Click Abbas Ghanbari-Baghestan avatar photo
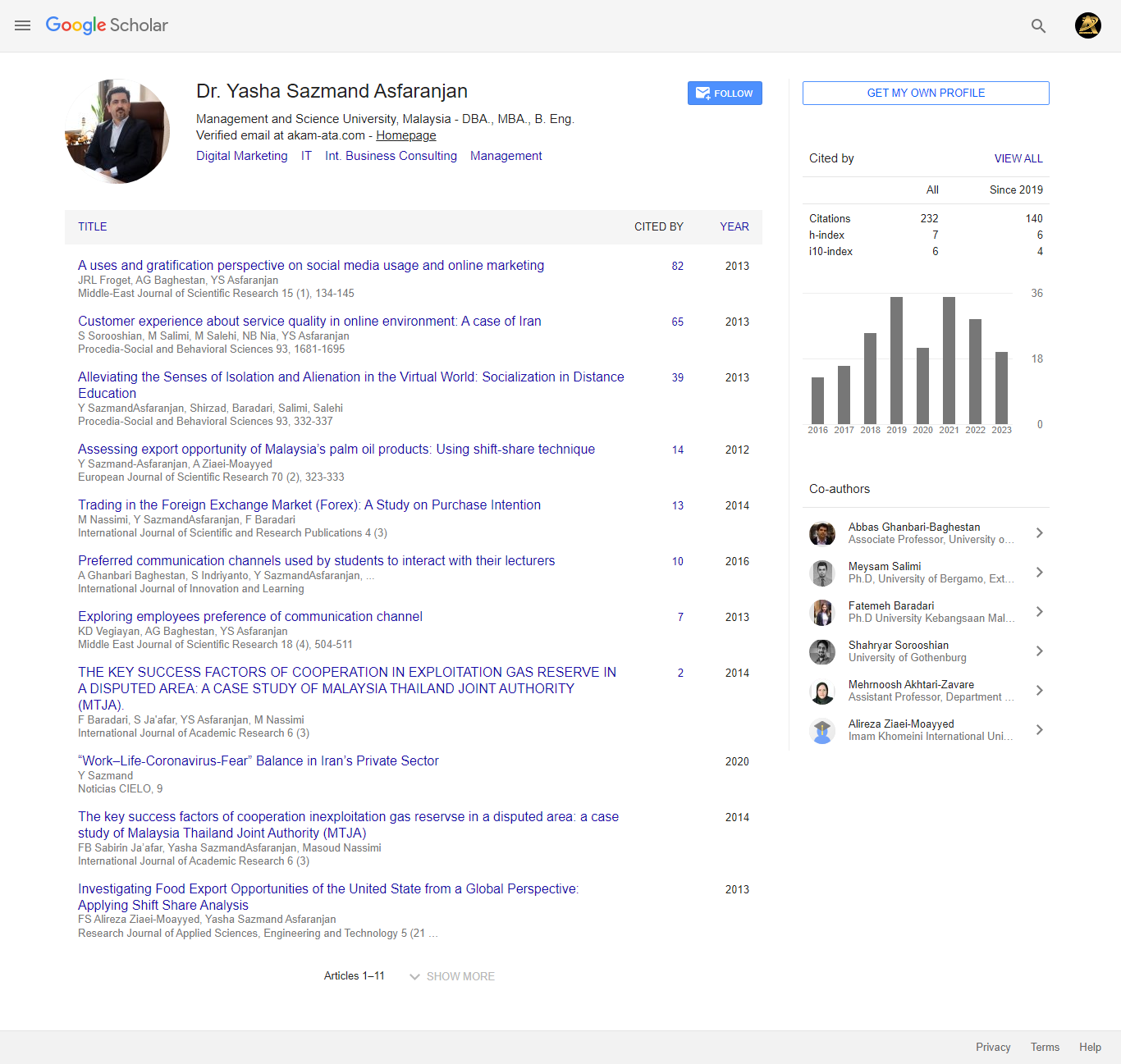1121x1064 pixels. pos(822,533)
